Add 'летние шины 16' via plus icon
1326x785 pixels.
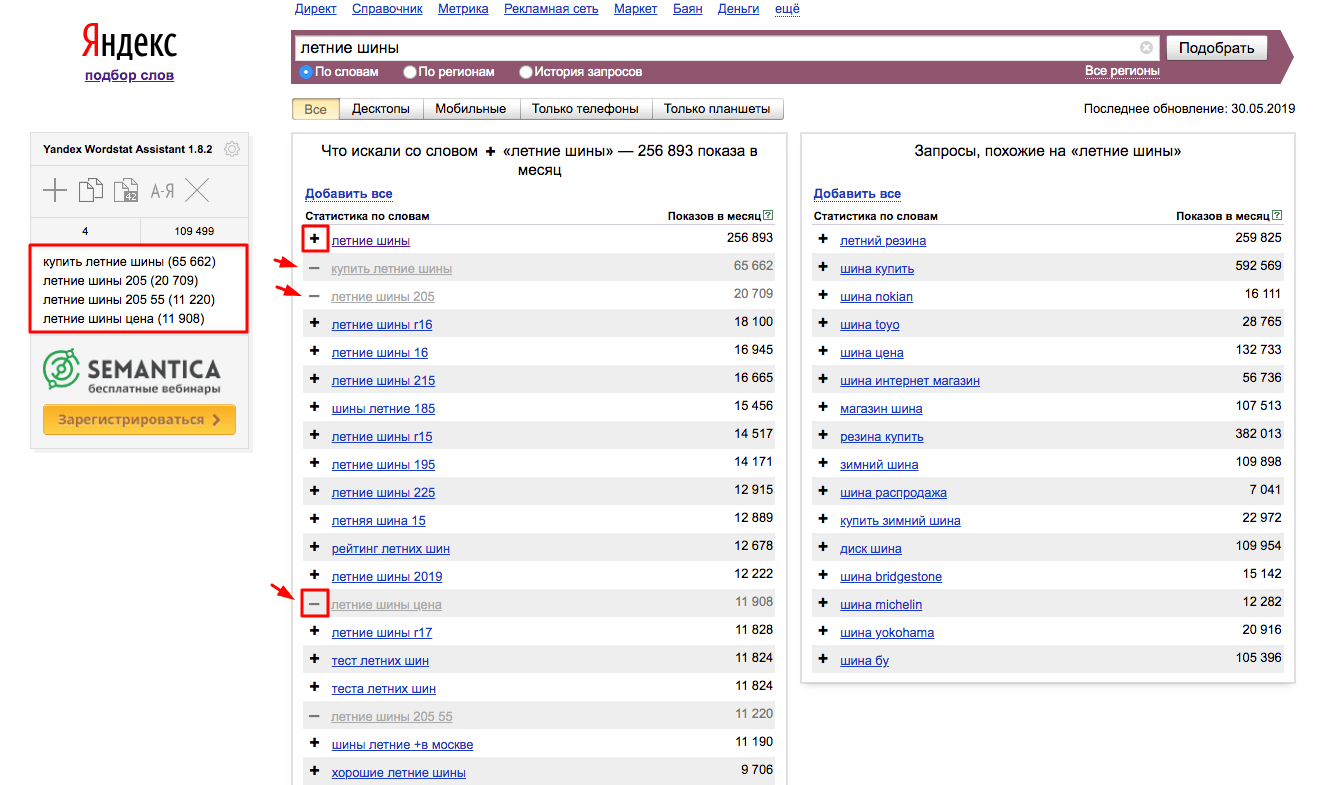coord(315,352)
